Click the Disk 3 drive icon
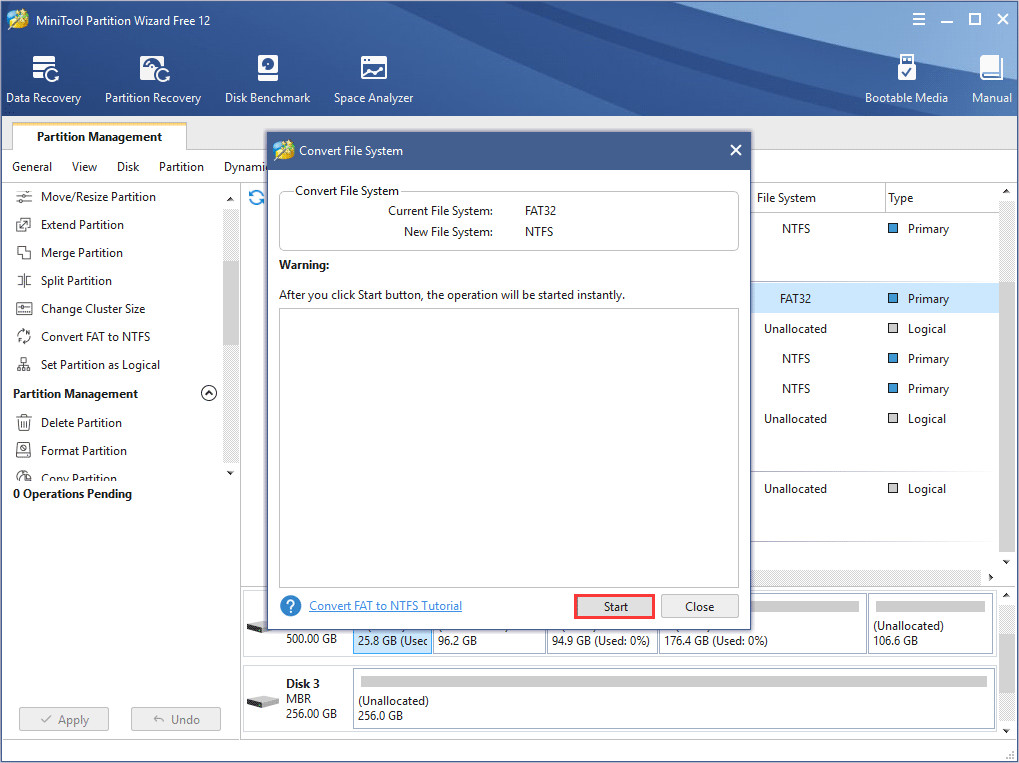Screen dimensions: 1019x763 click(263, 702)
